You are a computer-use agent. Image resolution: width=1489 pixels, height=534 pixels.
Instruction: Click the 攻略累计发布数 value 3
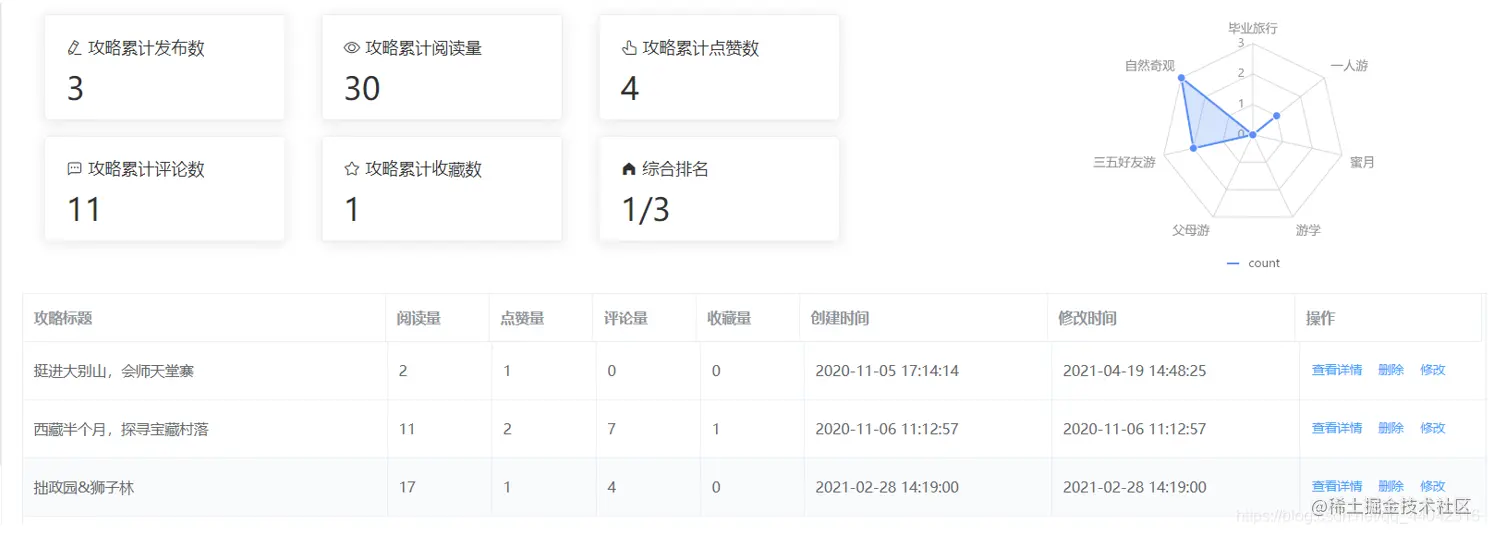[75, 89]
